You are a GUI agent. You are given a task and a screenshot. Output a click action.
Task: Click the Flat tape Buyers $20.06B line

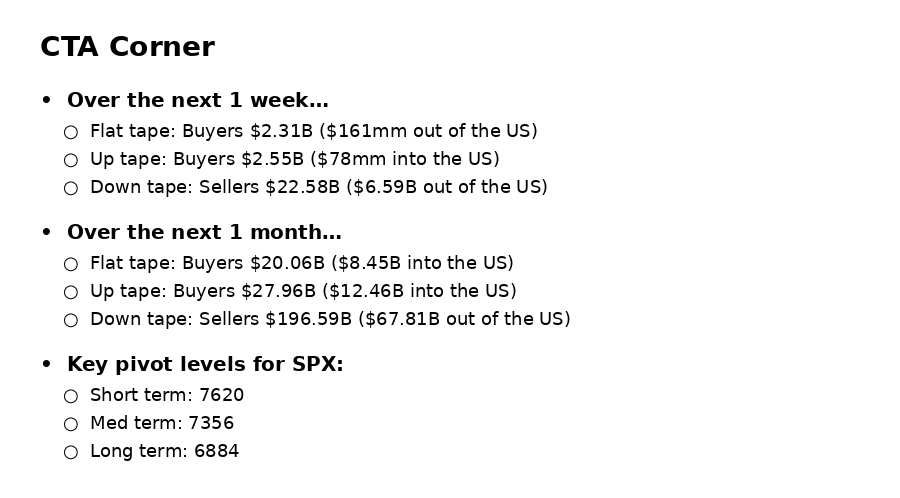click(301, 263)
